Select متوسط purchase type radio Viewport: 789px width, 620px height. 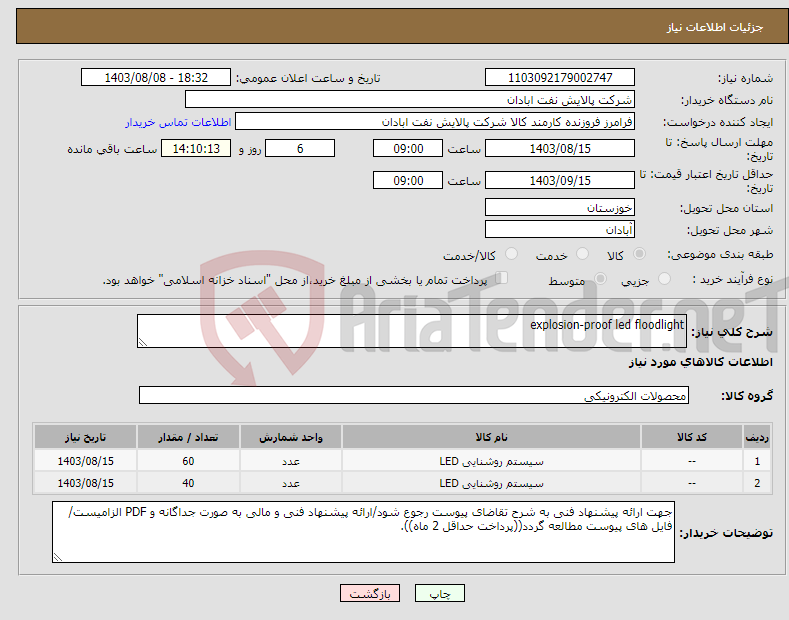(600, 279)
